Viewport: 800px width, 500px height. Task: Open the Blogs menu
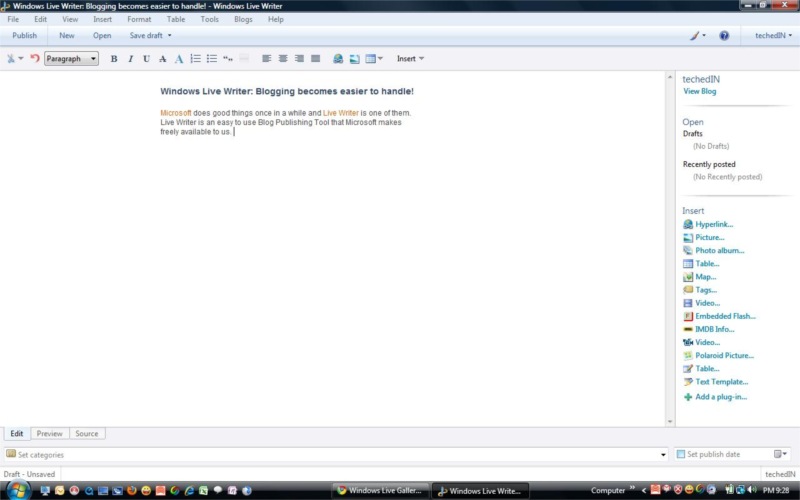[243, 19]
